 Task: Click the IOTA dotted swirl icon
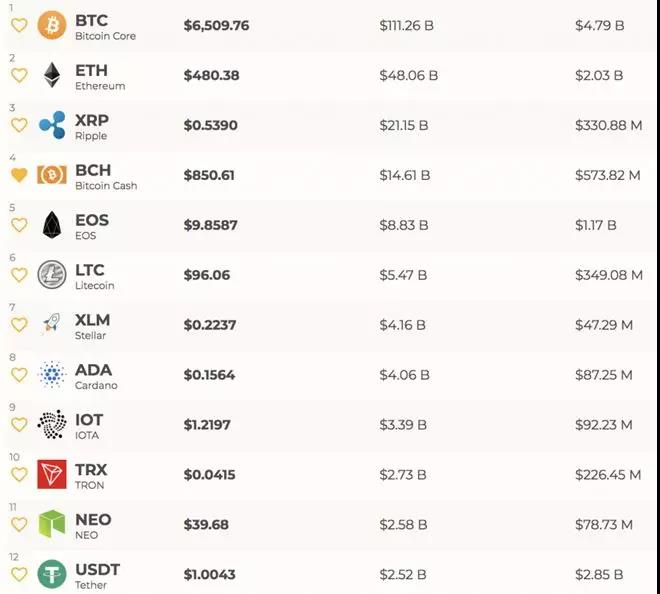coord(52,424)
